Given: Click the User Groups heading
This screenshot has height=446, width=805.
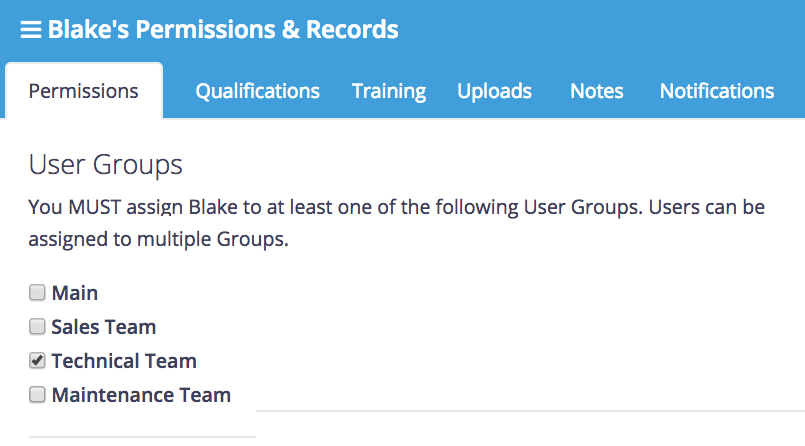Looking at the screenshot, I should pyautogui.click(x=106, y=164).
